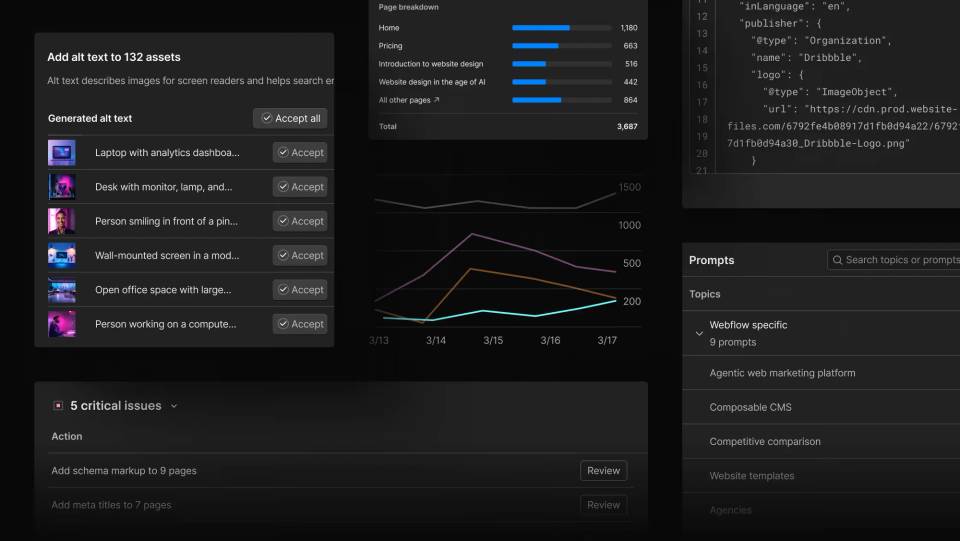Select the Pricing row in Page breakdown

(508, 46)
